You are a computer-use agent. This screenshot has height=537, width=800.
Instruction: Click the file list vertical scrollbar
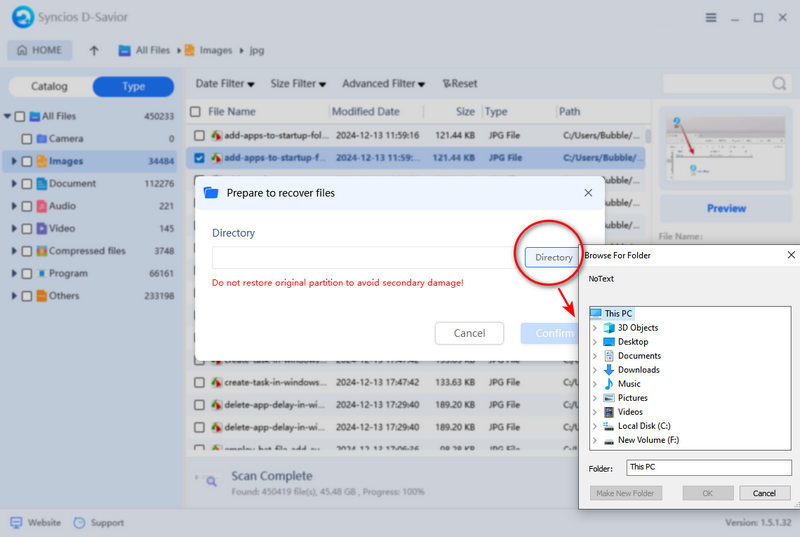(648, 136)
